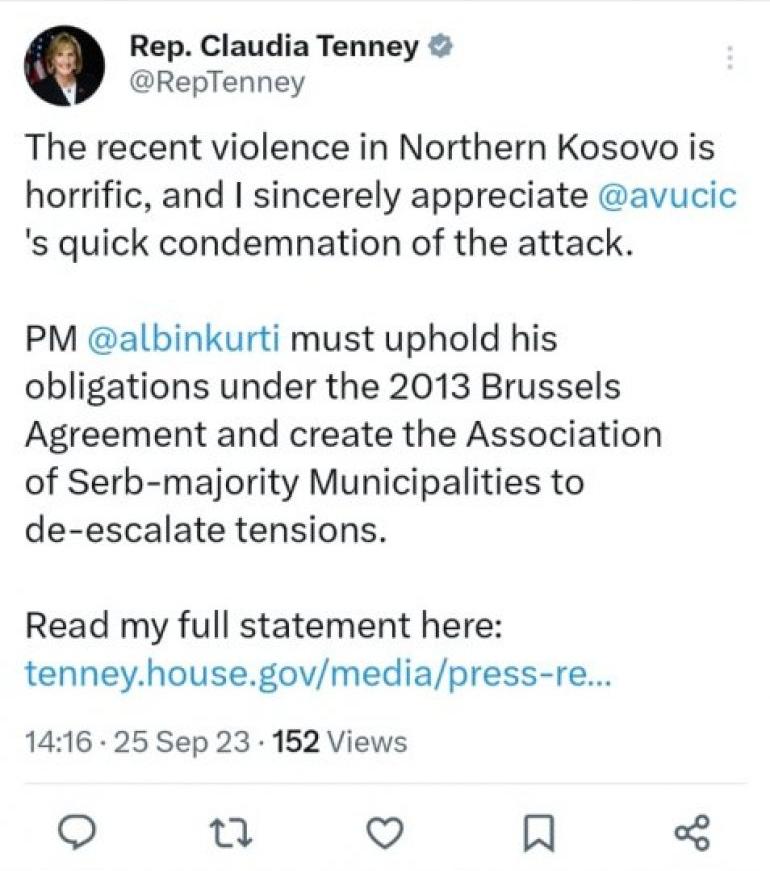Open the share icon options
Viewport: 770px width, 871px height.
[692, 832]
